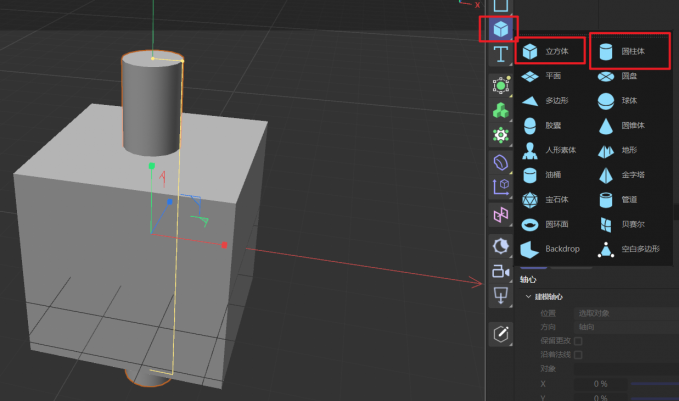The image size is (679, 401).
Task: Add a 胶囊 capsule primitive
Action: (541, 126)
